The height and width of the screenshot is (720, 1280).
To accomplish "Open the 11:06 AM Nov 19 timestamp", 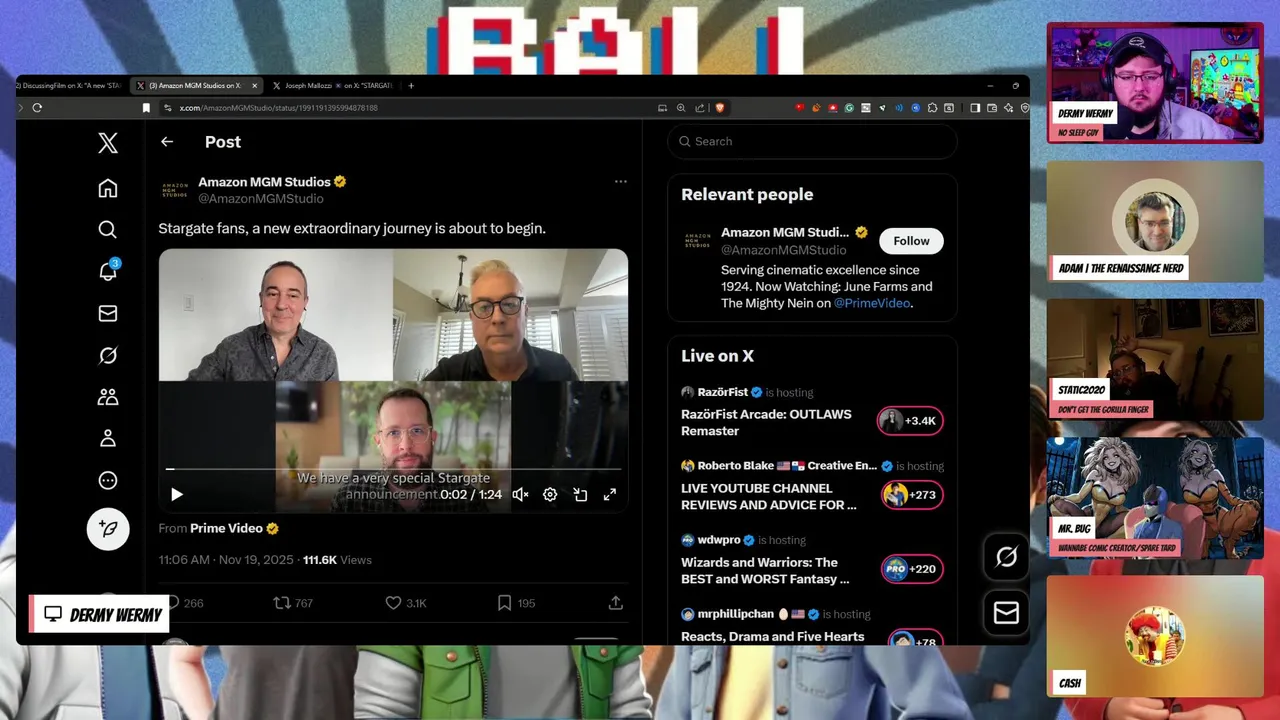I will (226, 560).
